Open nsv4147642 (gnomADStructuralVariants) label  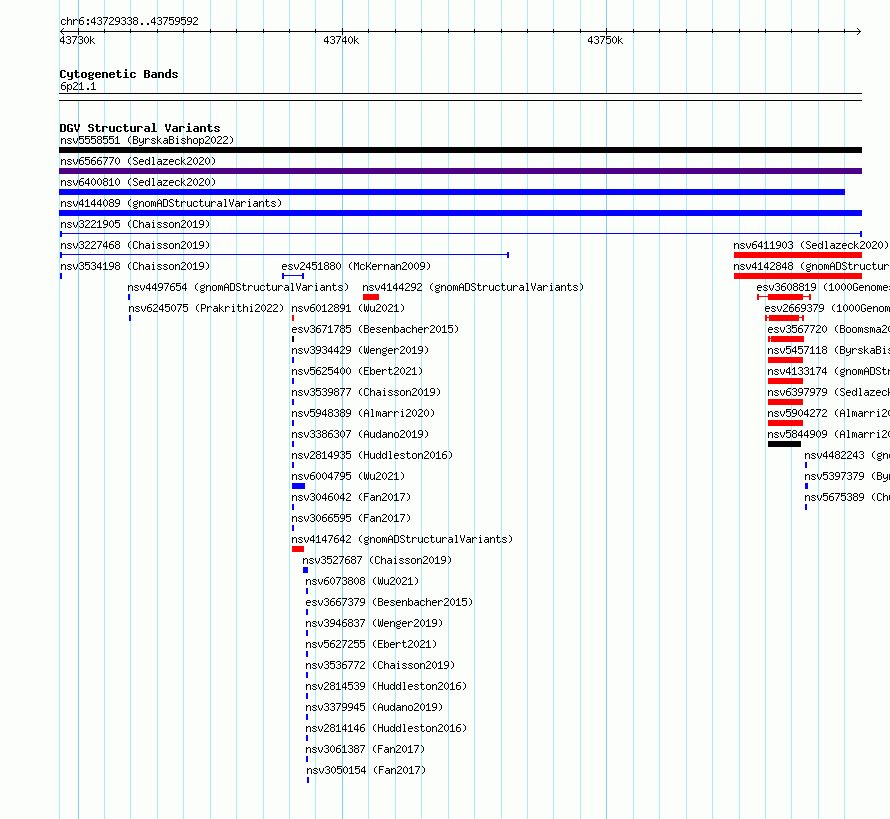[x=402, y=539]
